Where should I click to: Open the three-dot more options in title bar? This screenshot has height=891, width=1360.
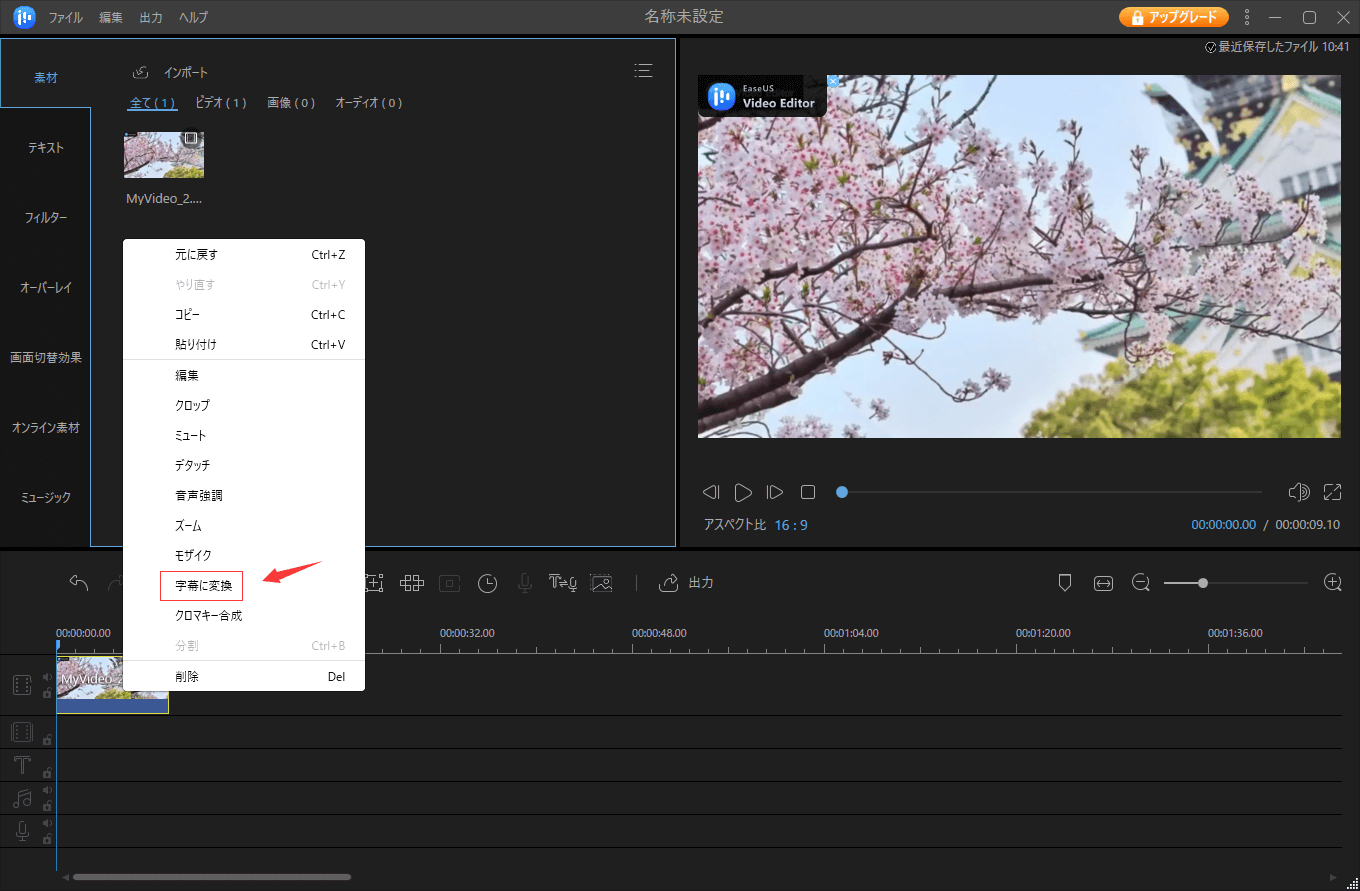(1246, 17)
